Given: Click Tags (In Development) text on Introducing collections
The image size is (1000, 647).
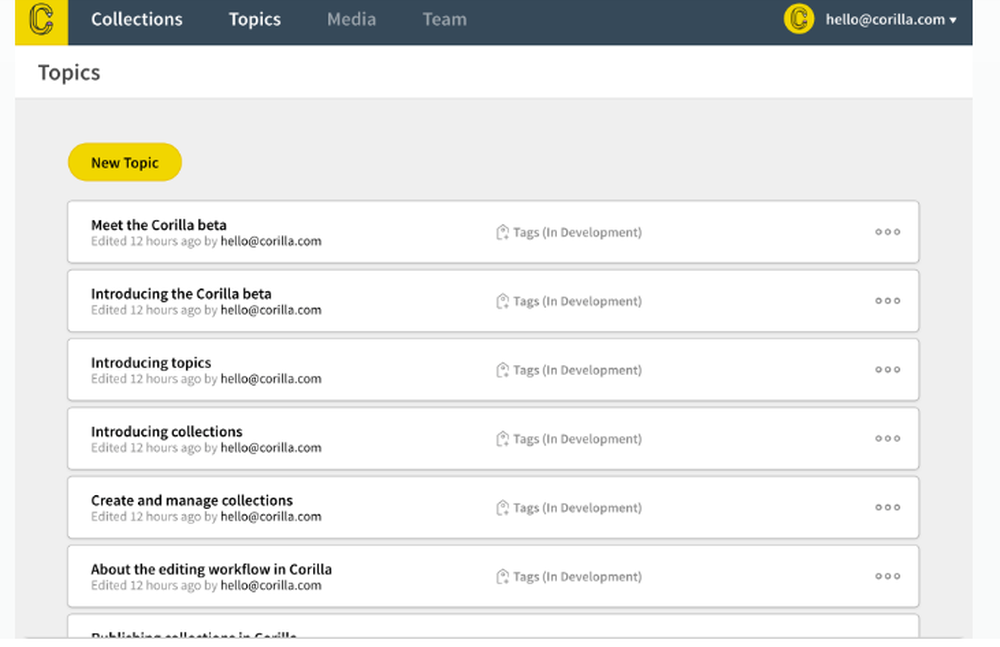Looking at the screenshot, I should coord(577,439).
